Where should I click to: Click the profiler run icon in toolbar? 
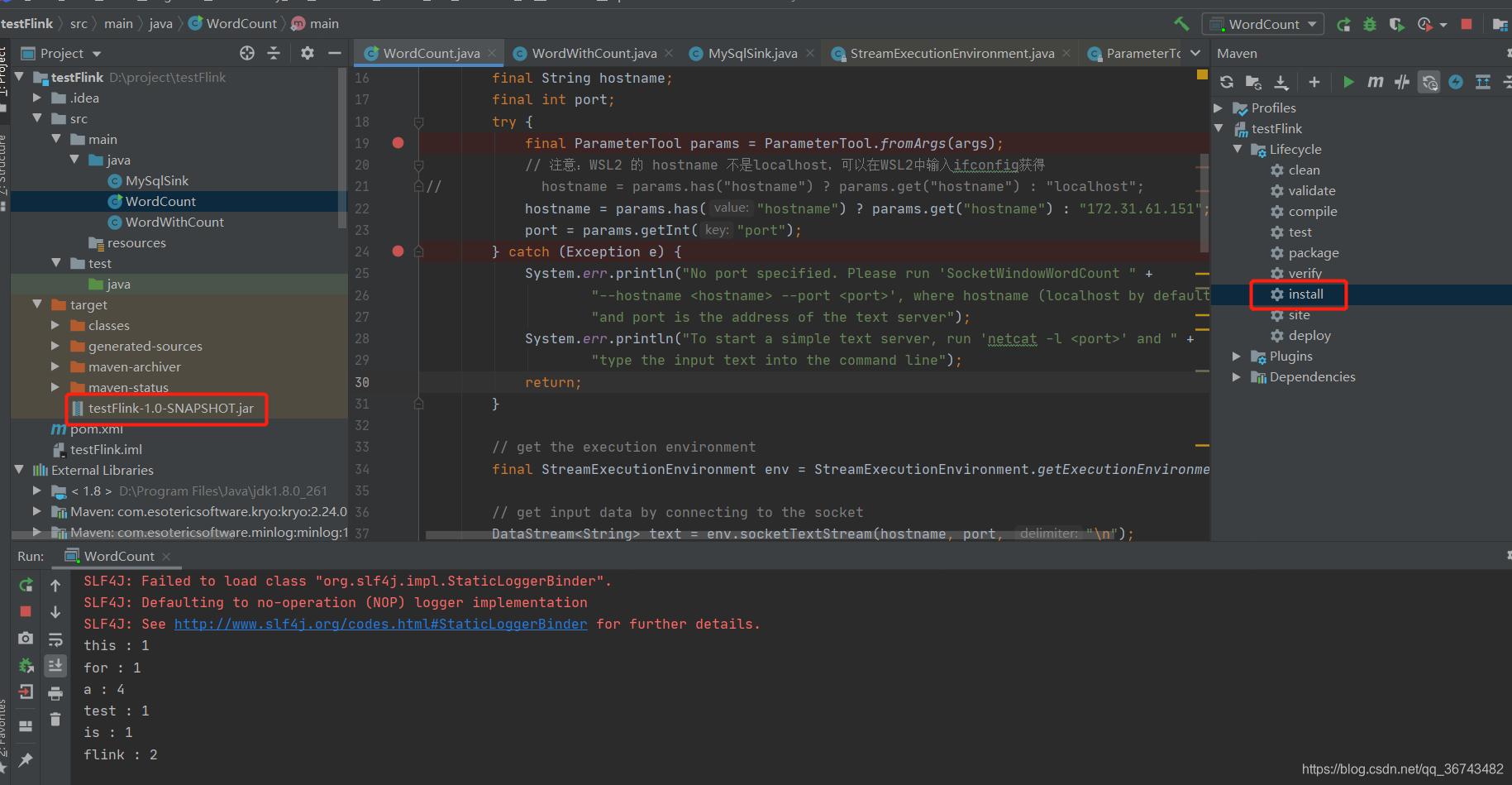(x=1425, y=24)
